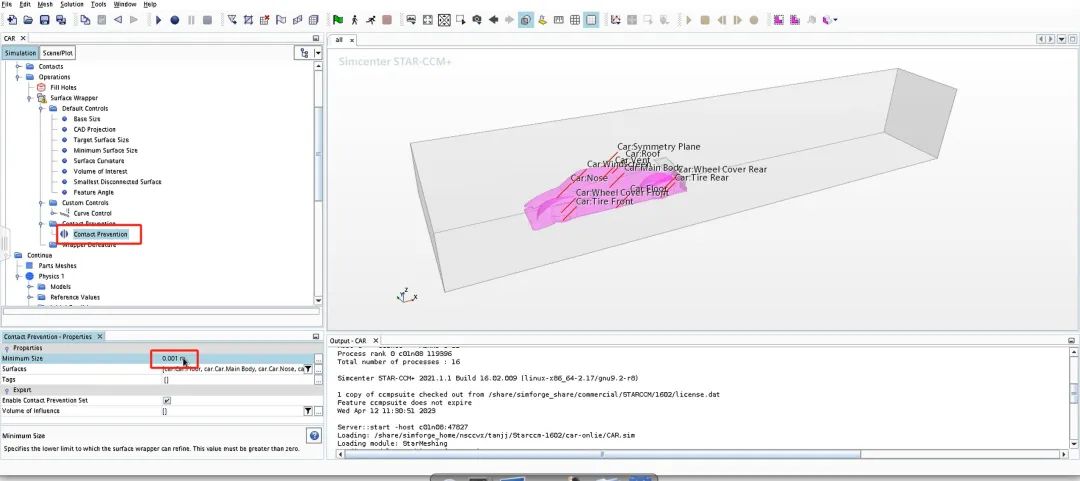This screenshot has width=1080, height=481.
Task: Expand the Models folder under Physics 1
Action: [x=30, y=287]
